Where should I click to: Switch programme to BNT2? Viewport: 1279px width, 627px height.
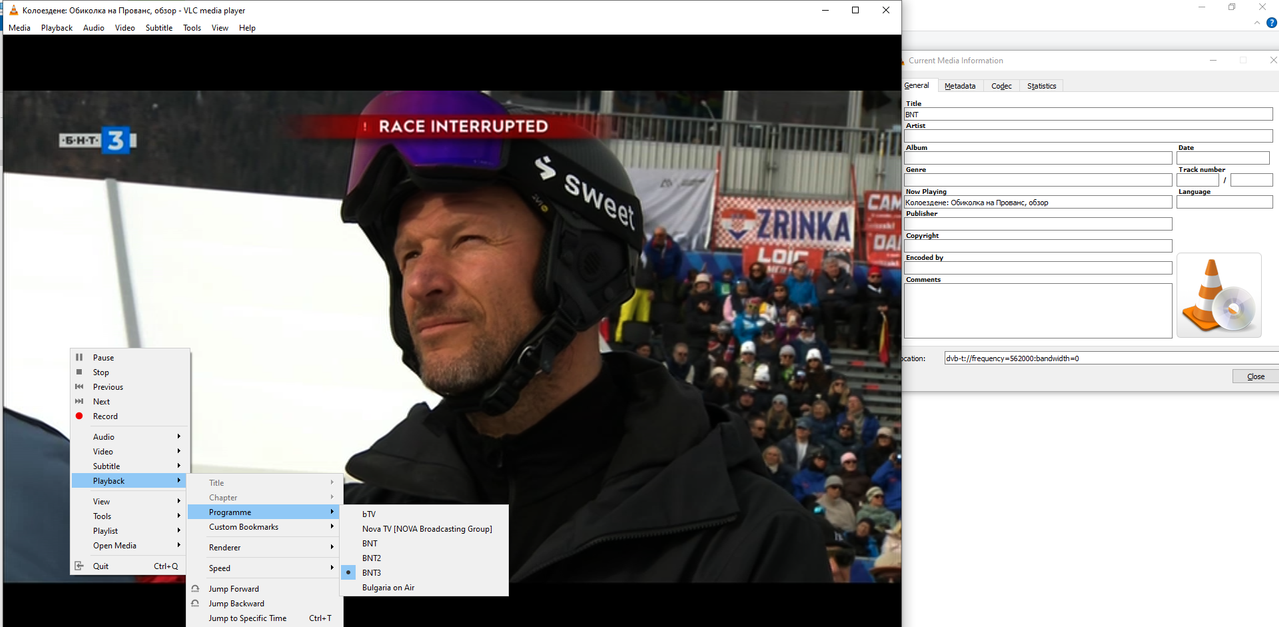click(x=424, y=558)
